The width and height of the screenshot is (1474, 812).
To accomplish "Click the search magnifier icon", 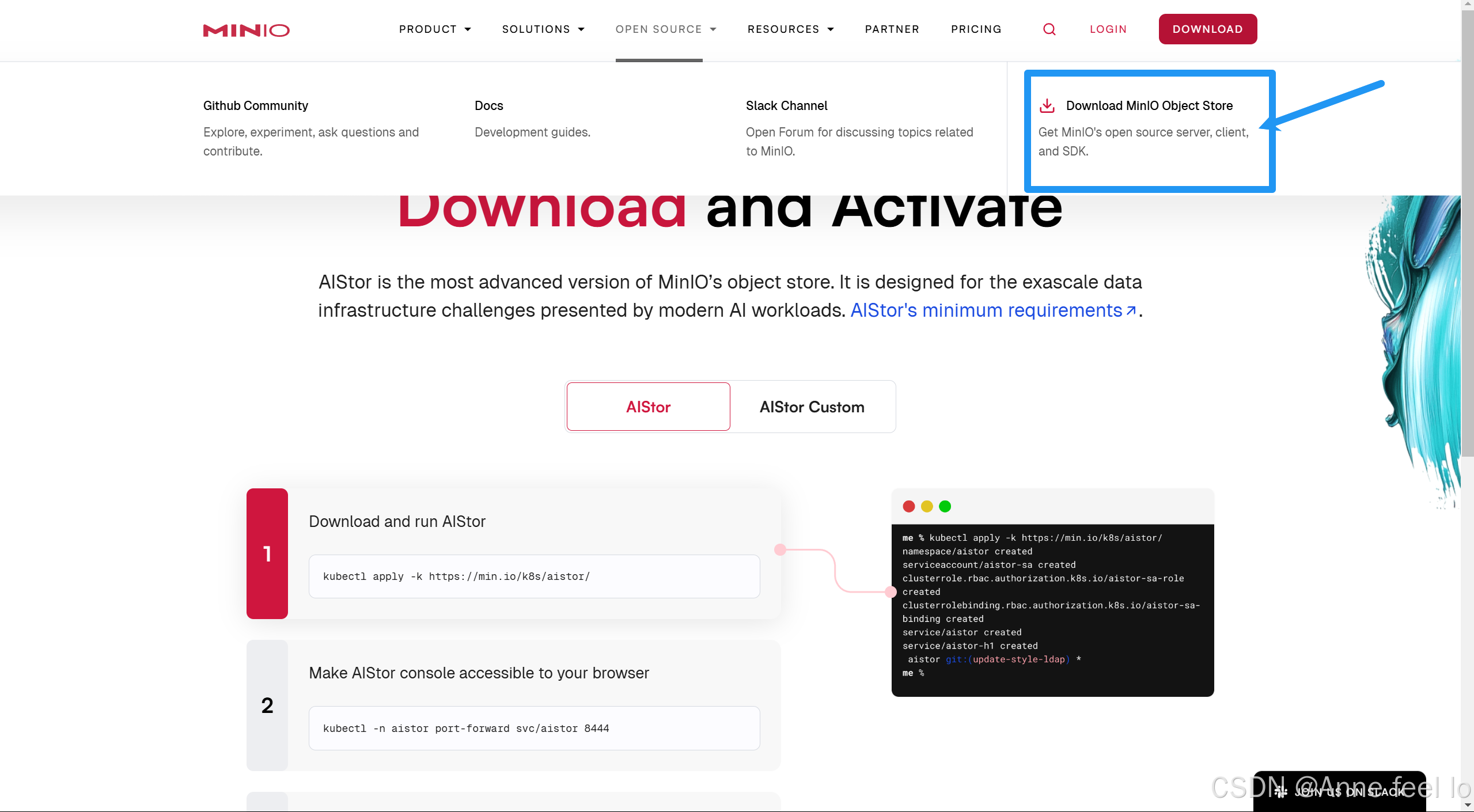I will 1049,29.
